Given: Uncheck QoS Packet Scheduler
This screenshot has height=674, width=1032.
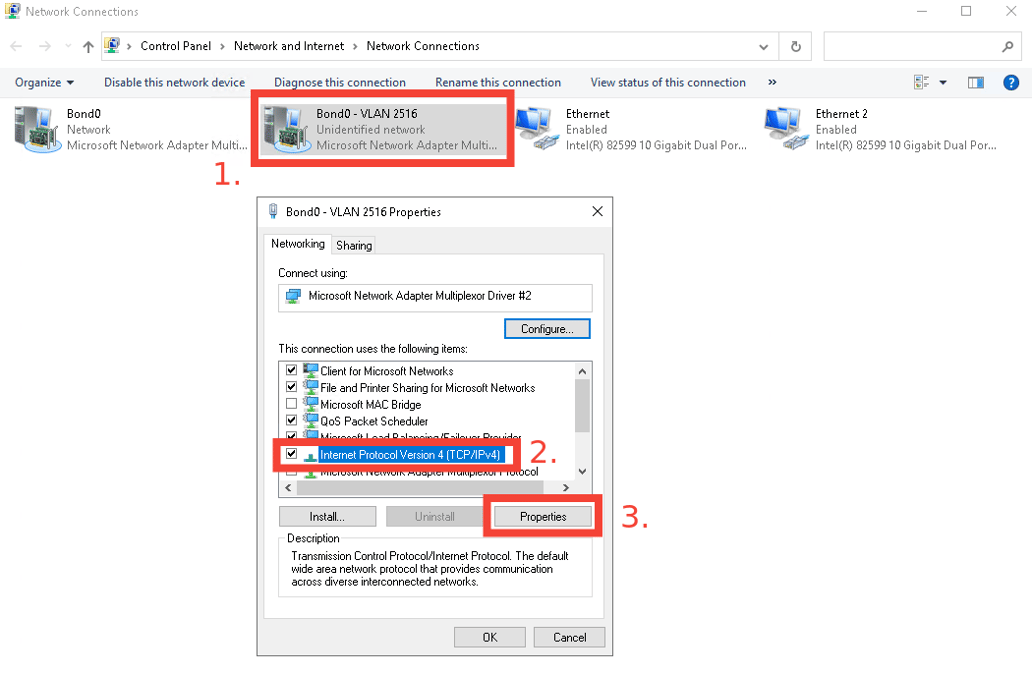Looking at the screenshot, I should [x=291, y=421].
